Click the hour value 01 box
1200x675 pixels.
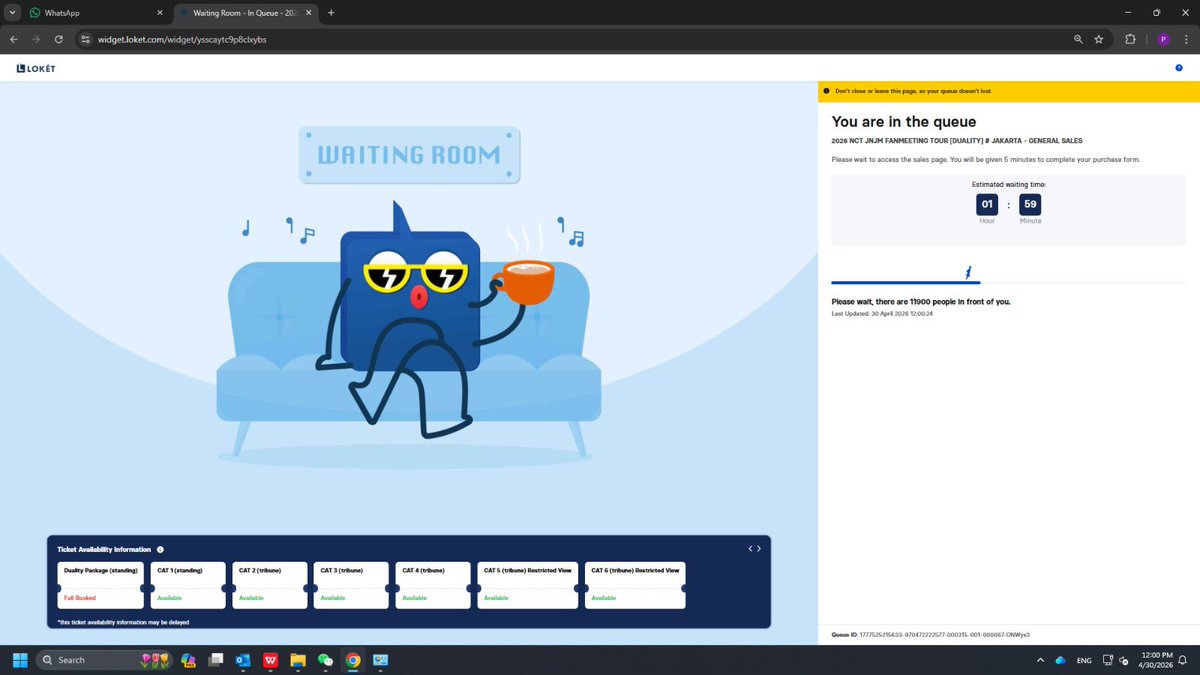987,204
